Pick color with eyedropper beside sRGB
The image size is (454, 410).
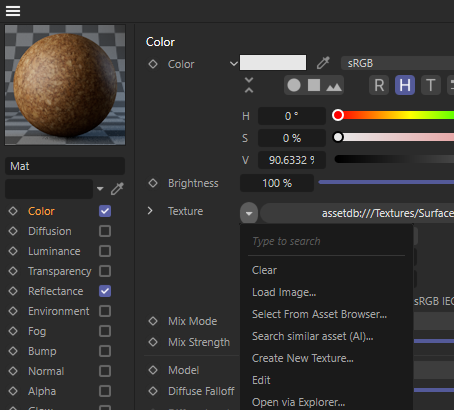point(323,63)
